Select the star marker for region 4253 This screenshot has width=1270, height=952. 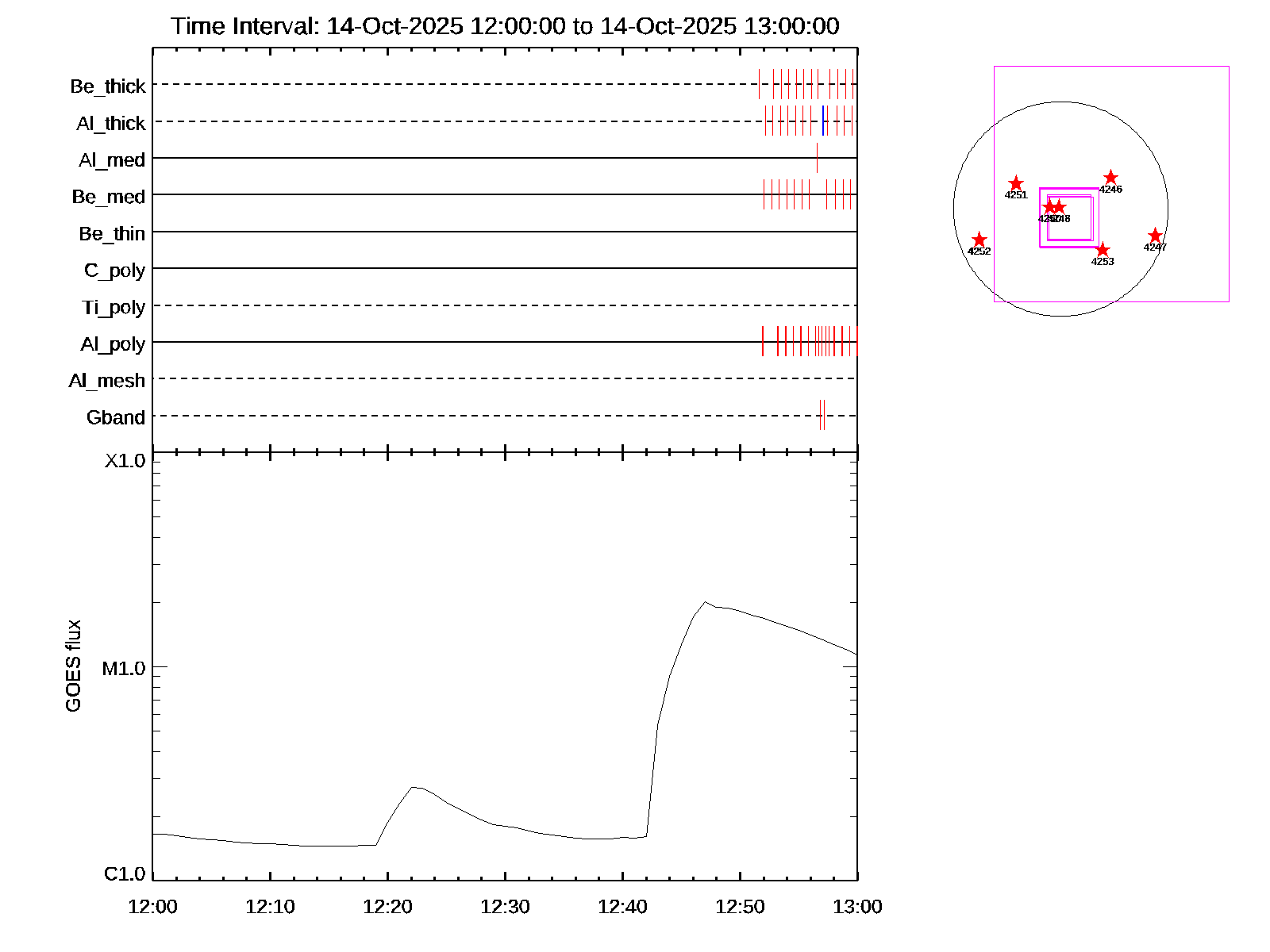[1103, 250]
